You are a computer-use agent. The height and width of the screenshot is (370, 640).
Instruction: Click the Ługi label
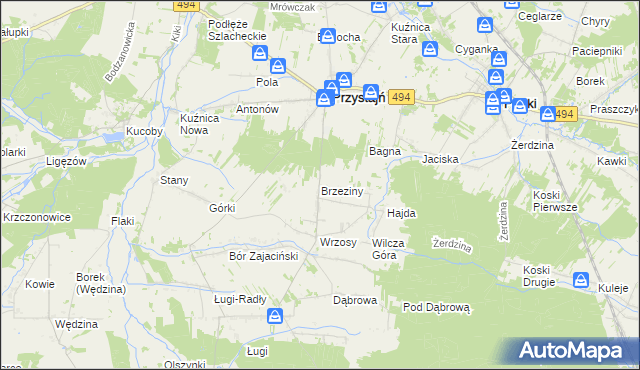tap(257, 351)
